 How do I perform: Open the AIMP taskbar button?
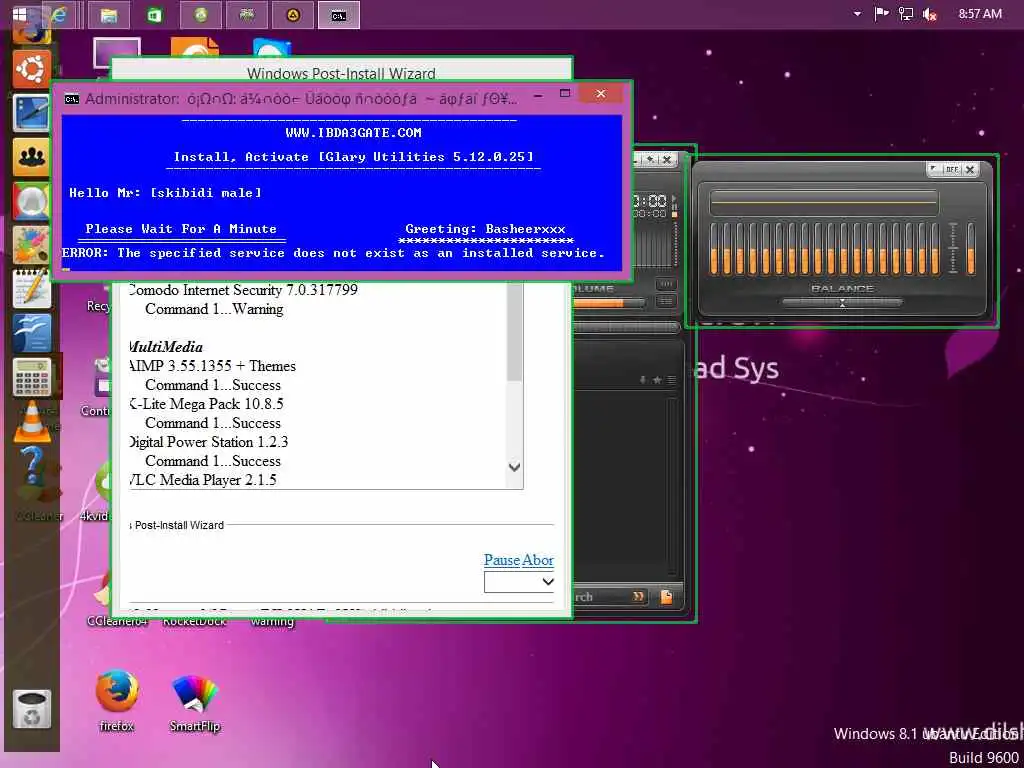coord(293,16)
